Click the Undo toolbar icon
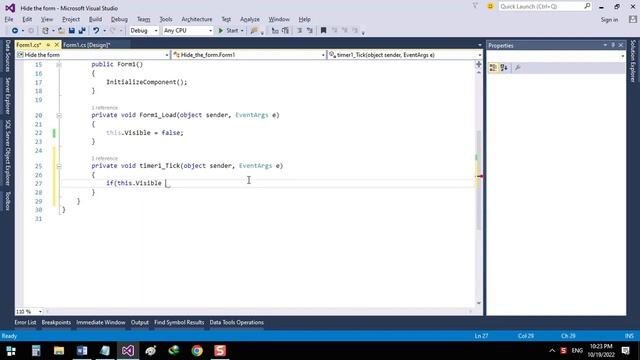This screenshot has height=360, width=640. [96, 31]
